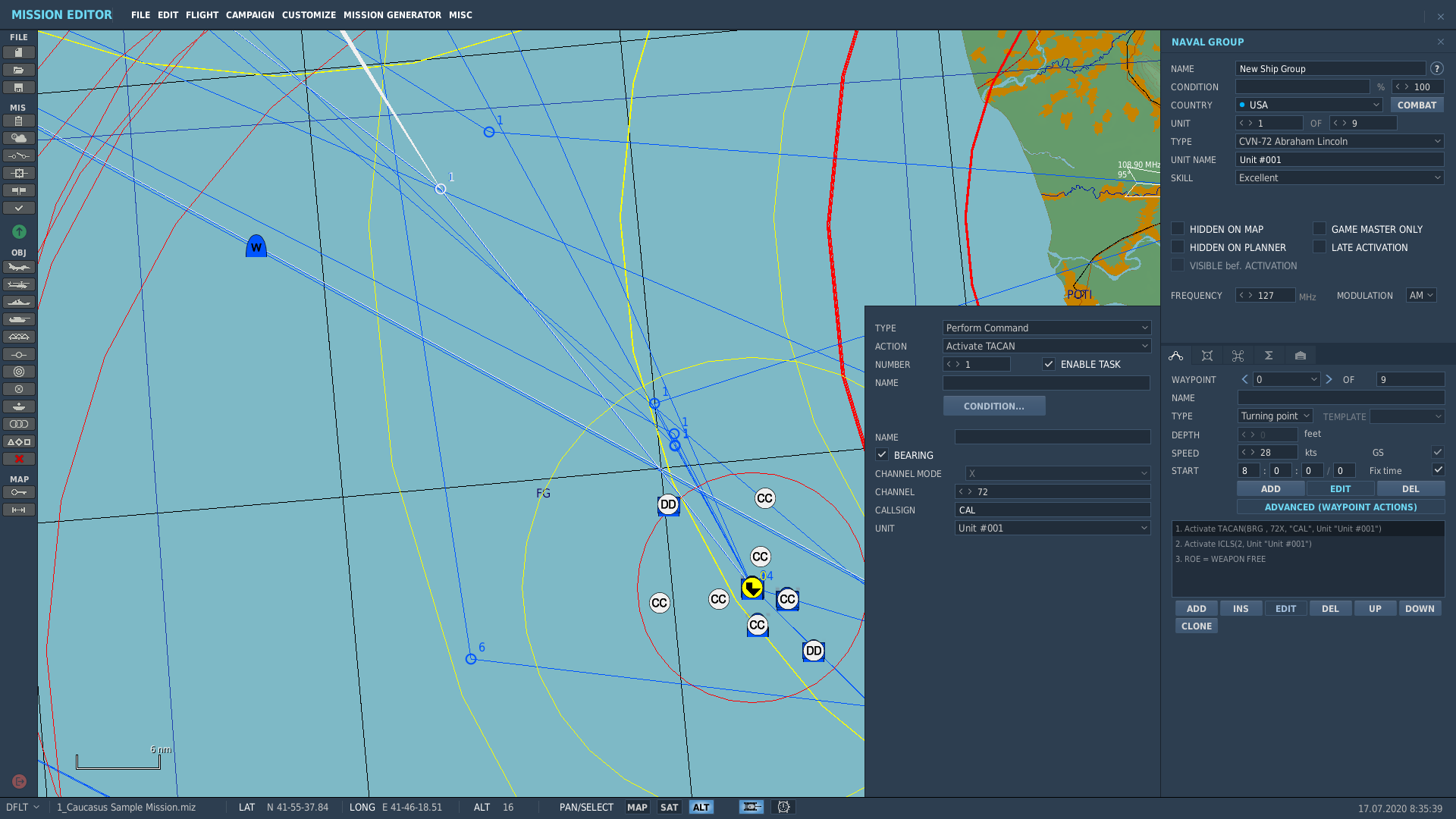The width and height of the screenshot is (1456, 819).
Task: Open the CAMPAIGN menu
Action: (250, 15)
